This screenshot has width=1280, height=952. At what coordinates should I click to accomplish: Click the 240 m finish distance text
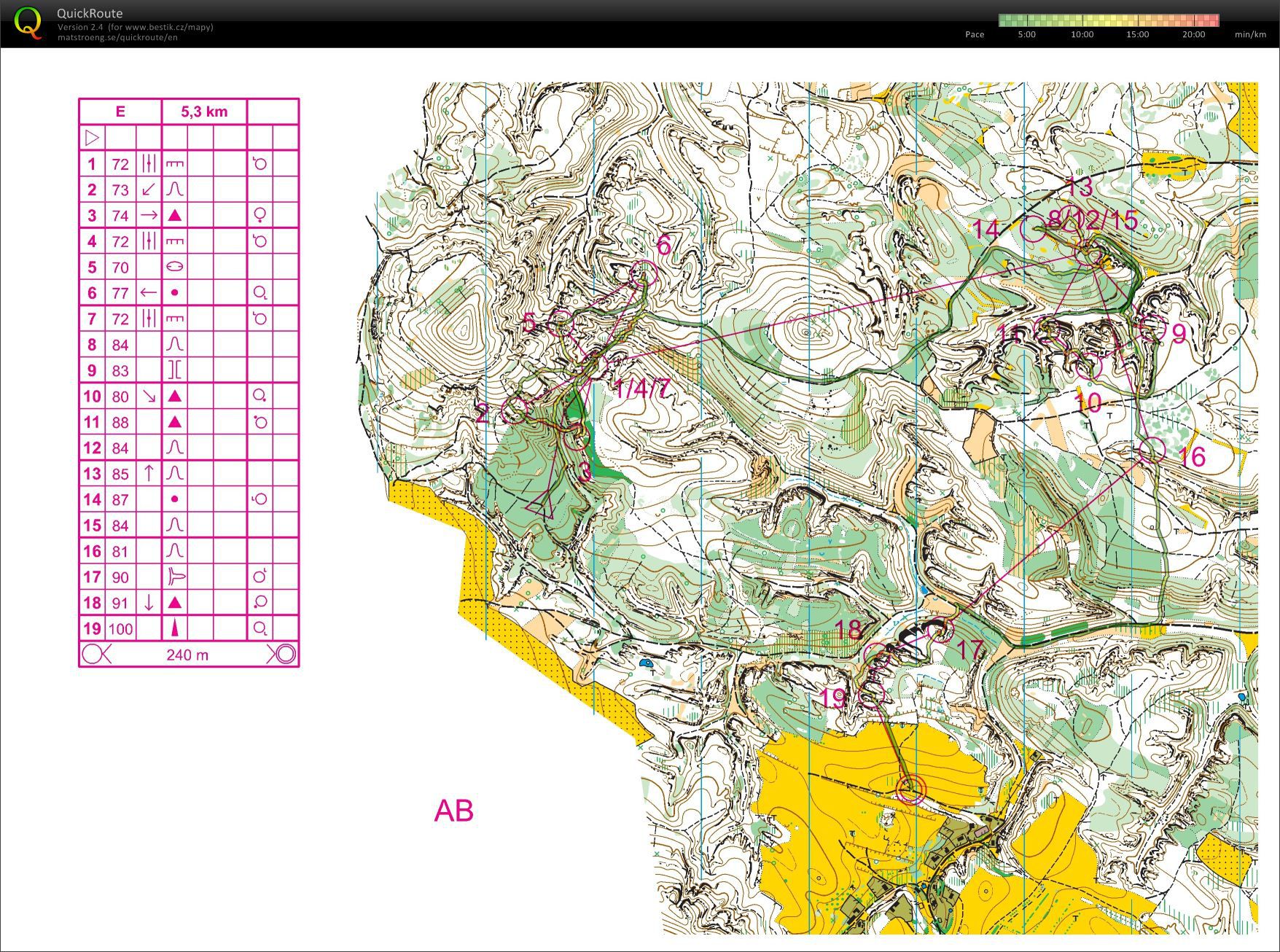[x=187, y=655]
